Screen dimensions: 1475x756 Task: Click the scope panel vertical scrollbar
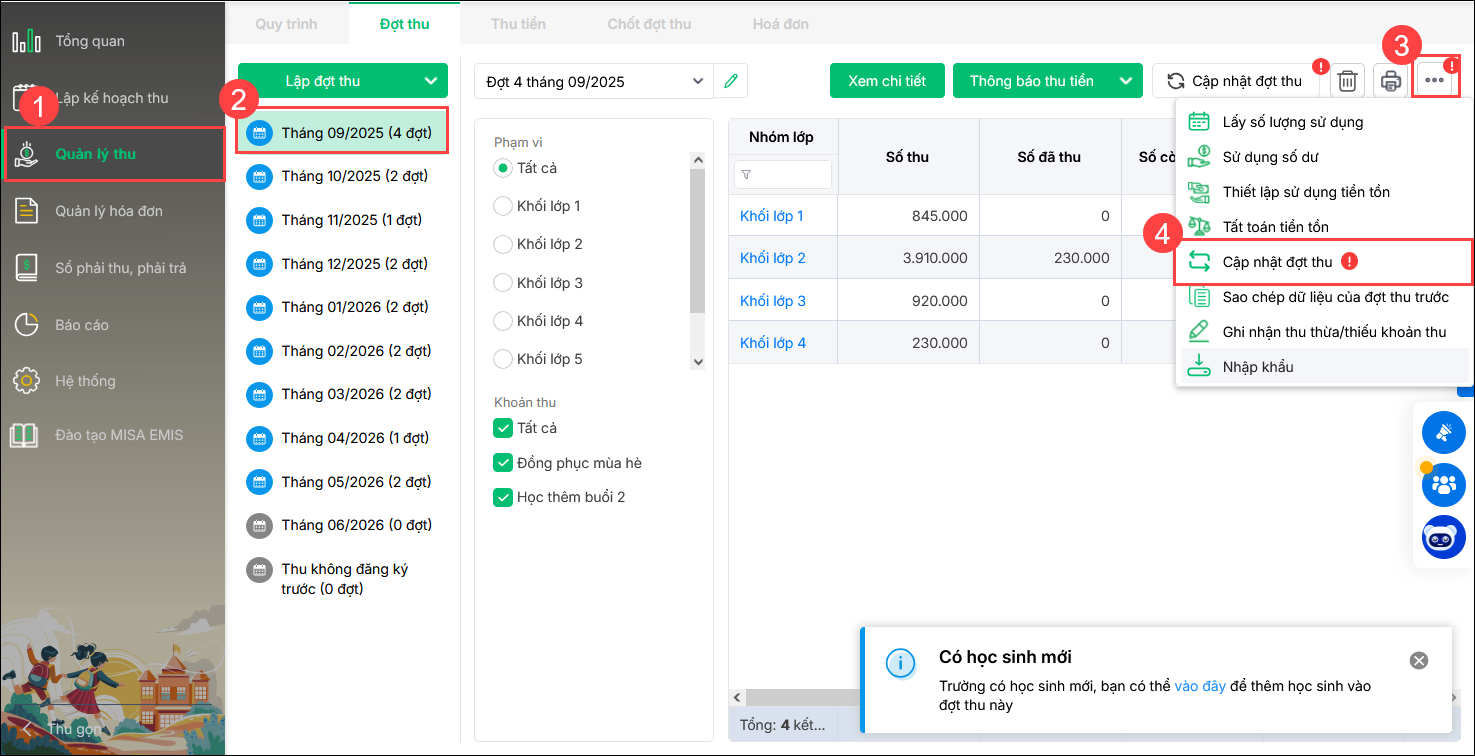(698, 240)
